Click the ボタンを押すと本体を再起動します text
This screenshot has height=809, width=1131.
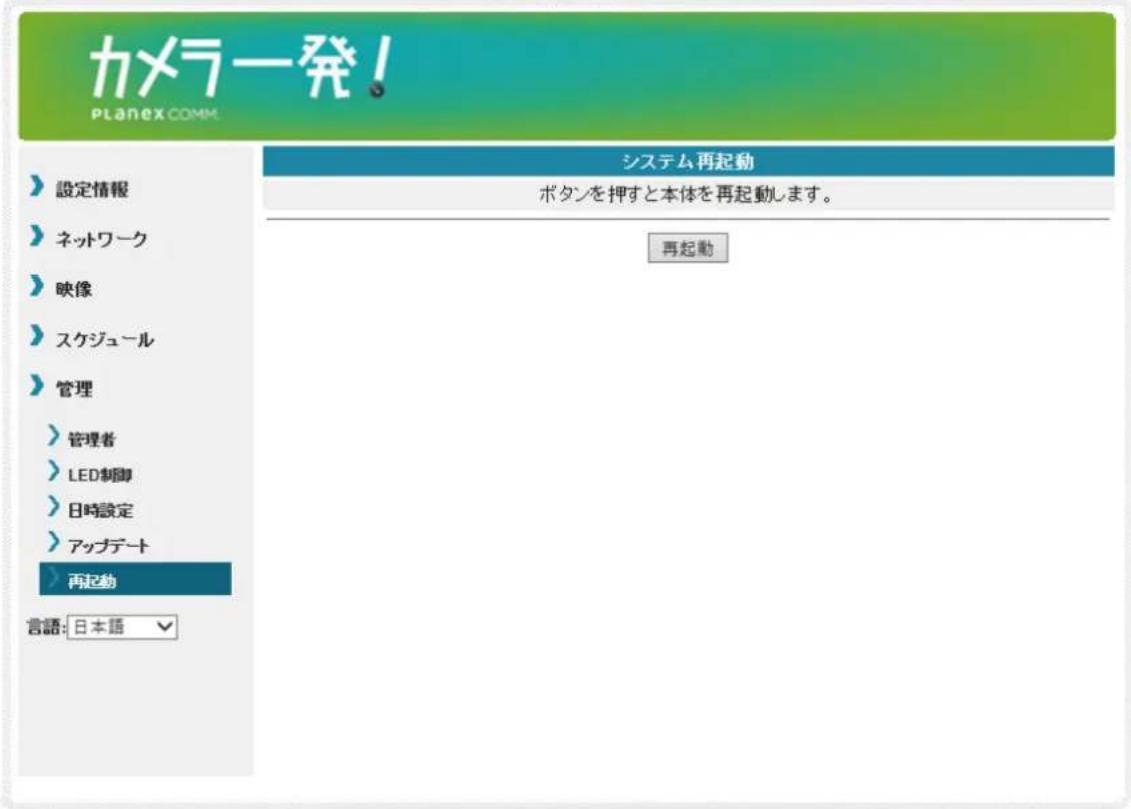[x=686, y=195]
